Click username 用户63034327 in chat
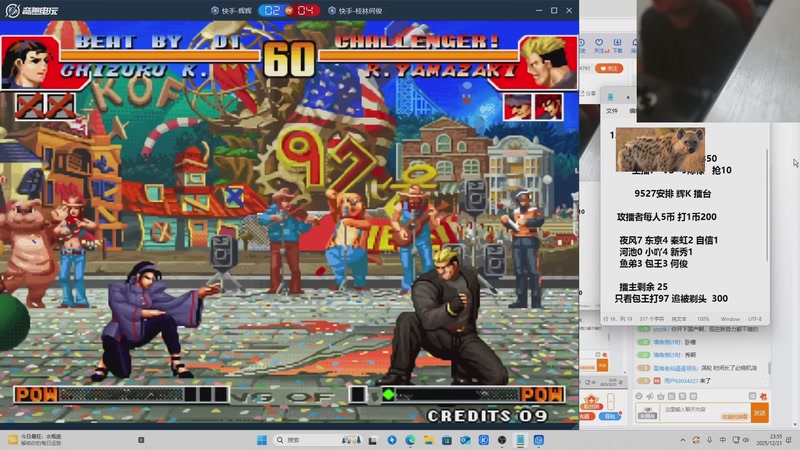The image size is (800, 450). click(x=681, y=381)
